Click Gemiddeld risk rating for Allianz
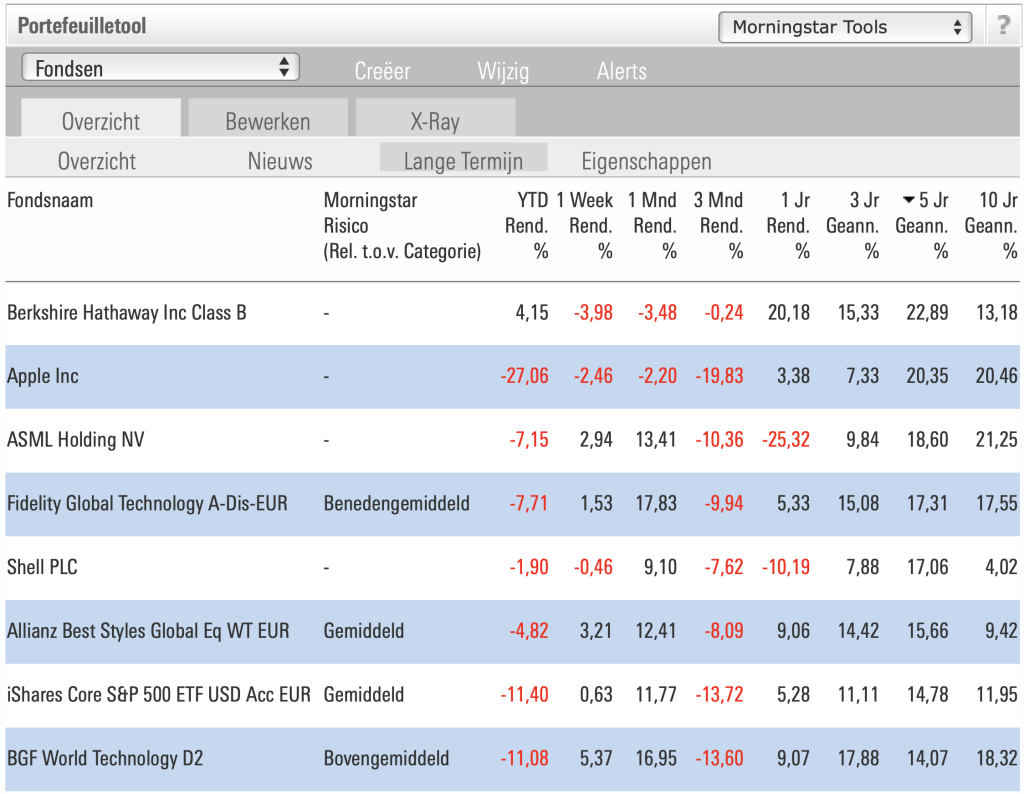 pos(364,631)
